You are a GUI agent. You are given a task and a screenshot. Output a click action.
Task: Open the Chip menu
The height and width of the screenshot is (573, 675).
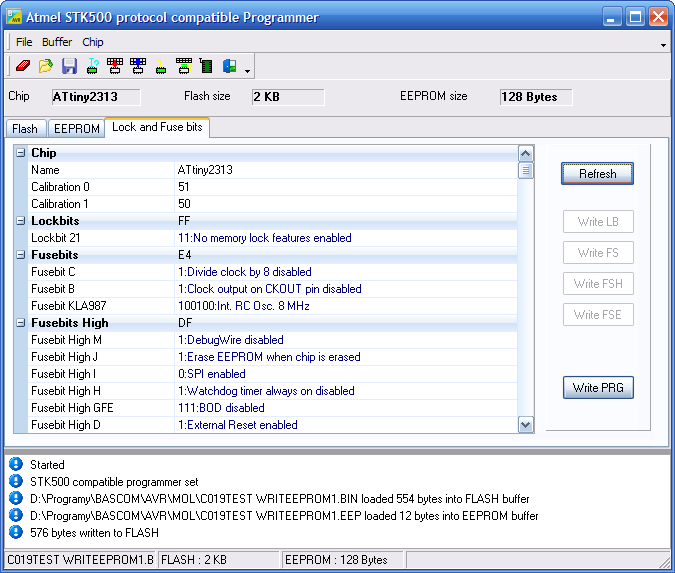[x=93, y=42]
